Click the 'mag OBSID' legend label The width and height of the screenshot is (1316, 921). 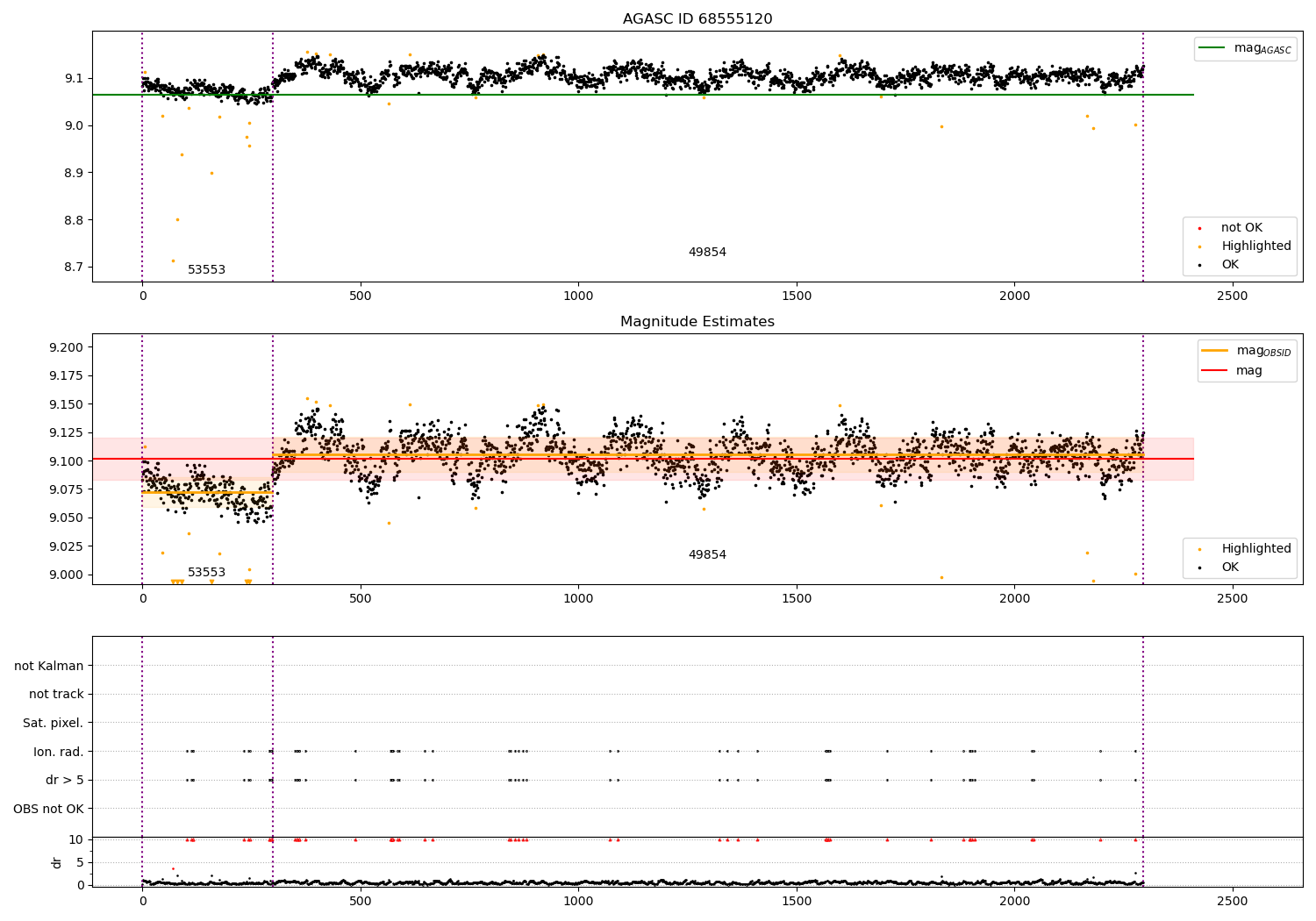(x=1263, y=351)
